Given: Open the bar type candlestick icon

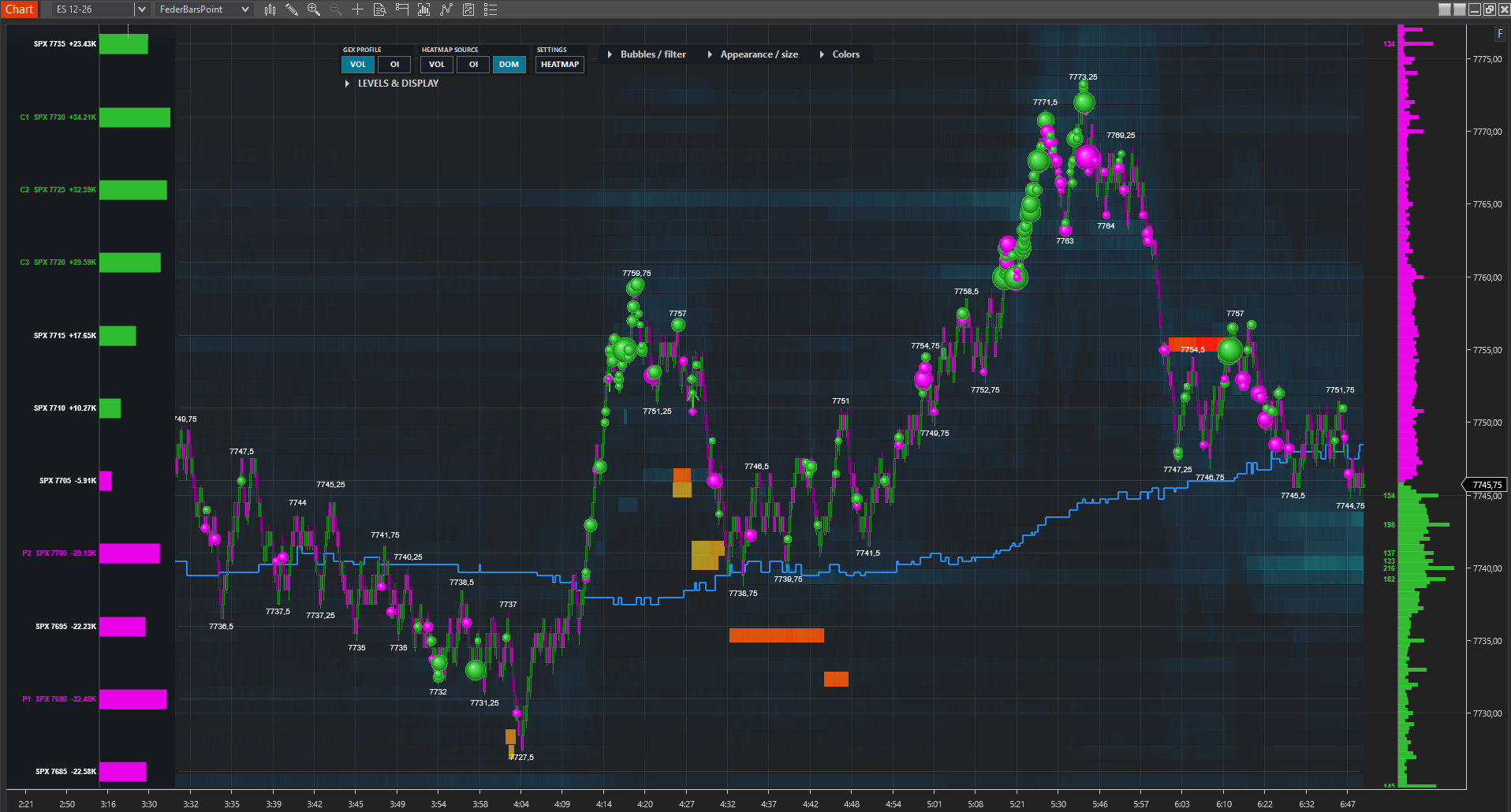Looking at the screenshot, I should pyautogui.click(x=270, y=9).
